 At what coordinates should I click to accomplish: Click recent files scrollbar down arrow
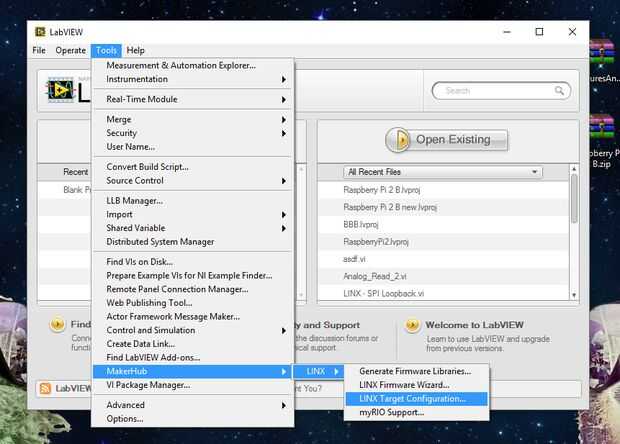coord(574,295)
